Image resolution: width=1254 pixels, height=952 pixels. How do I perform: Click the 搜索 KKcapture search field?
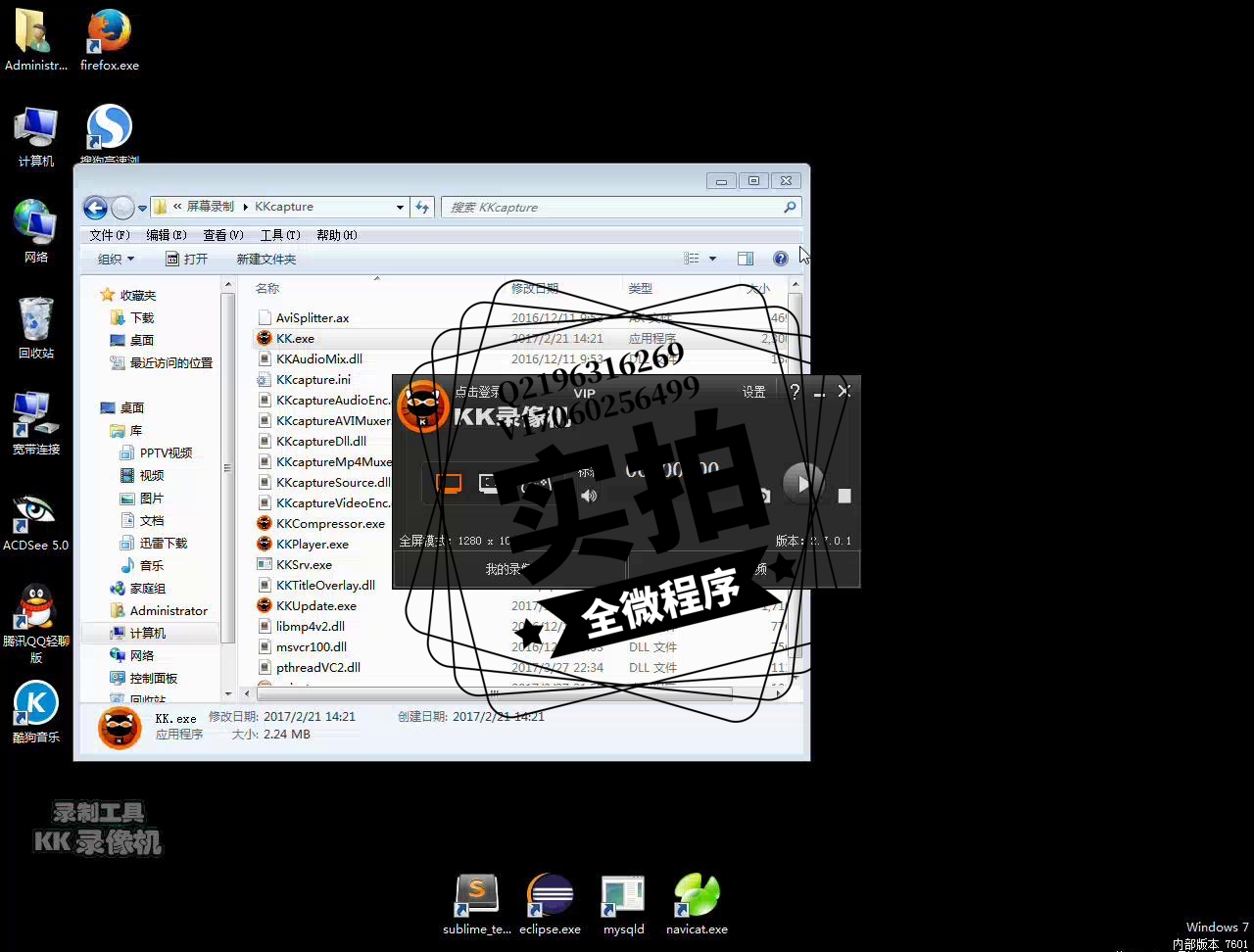(621, 208)
